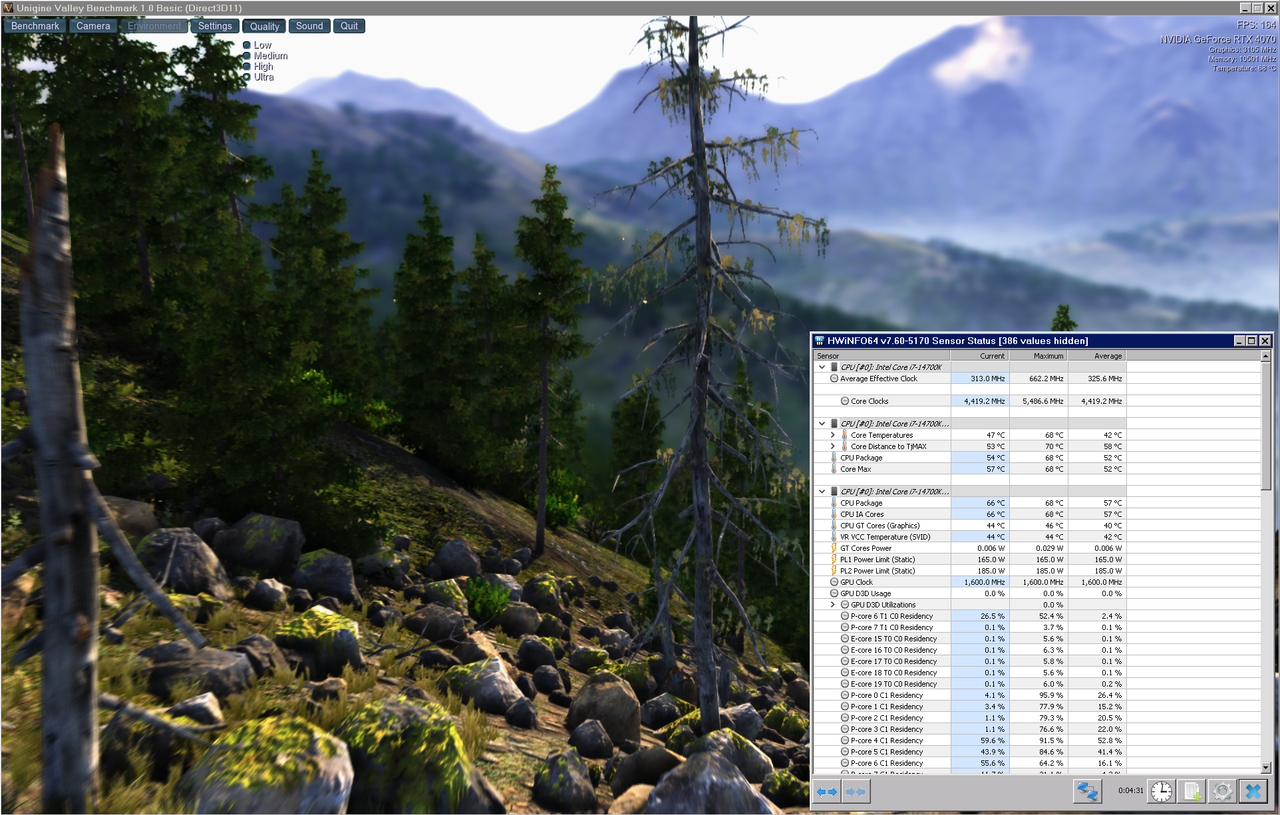This screenshot has width=1280, height=815.
Task: Select the 5,486.6 MHz maximum core clock value
Action: (1038, 401)
